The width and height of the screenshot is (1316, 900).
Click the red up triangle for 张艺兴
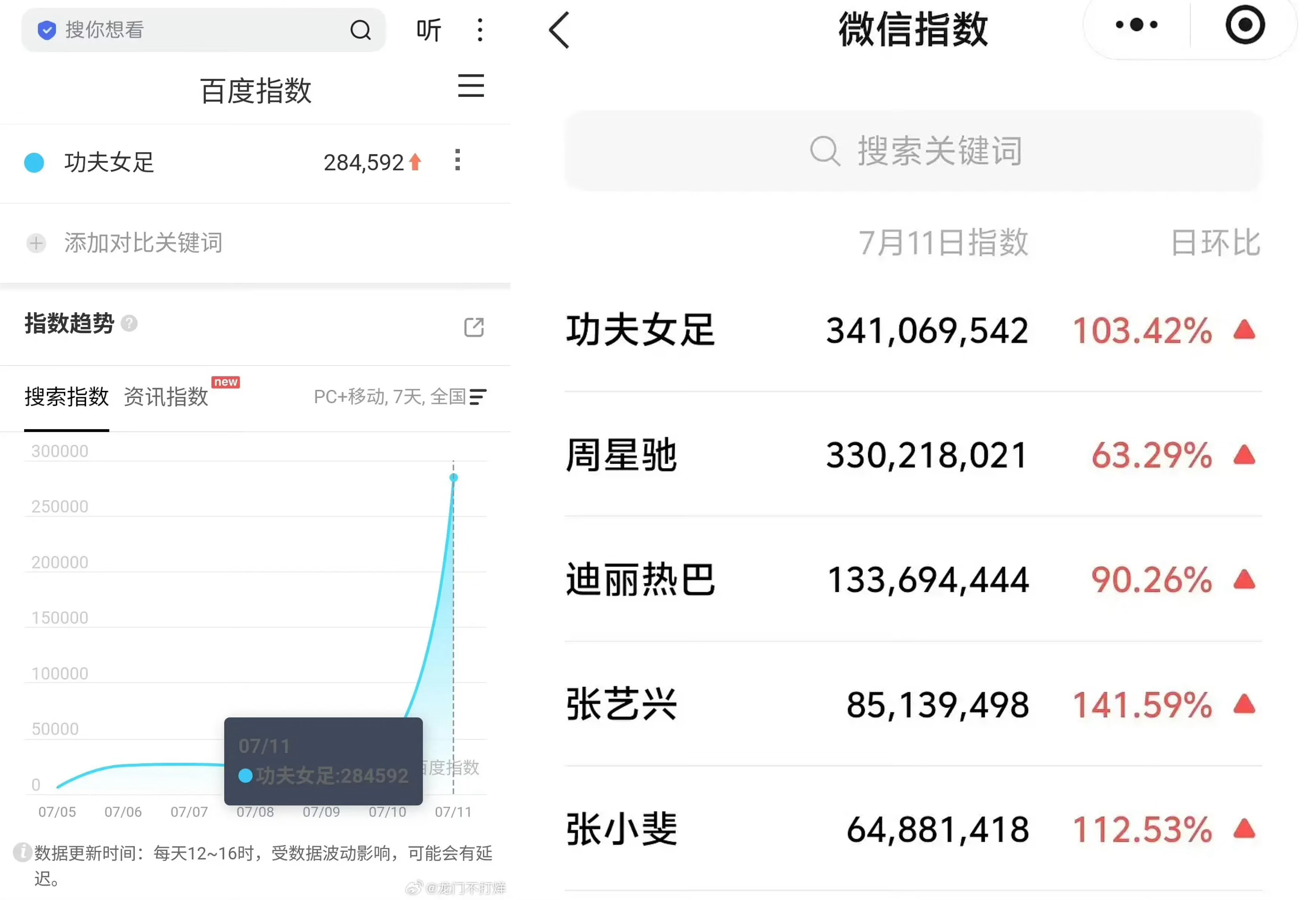coord(1244,704)
